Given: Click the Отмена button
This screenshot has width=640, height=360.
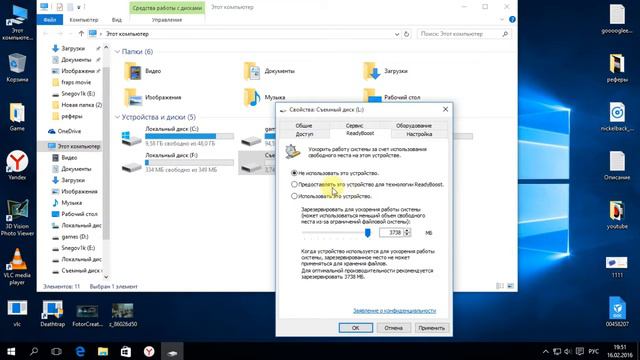Looking at the screenshot, I should click(393, 328).
